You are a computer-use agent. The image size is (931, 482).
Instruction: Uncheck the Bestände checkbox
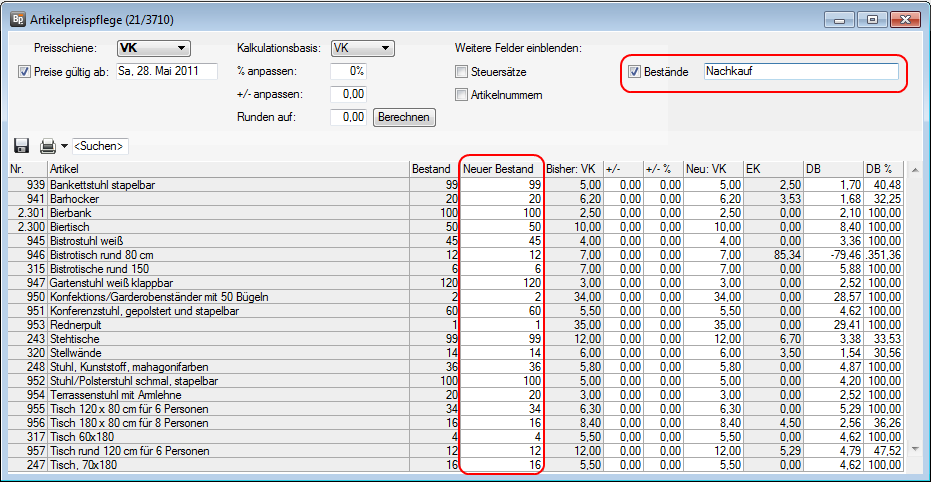(634, 72)
